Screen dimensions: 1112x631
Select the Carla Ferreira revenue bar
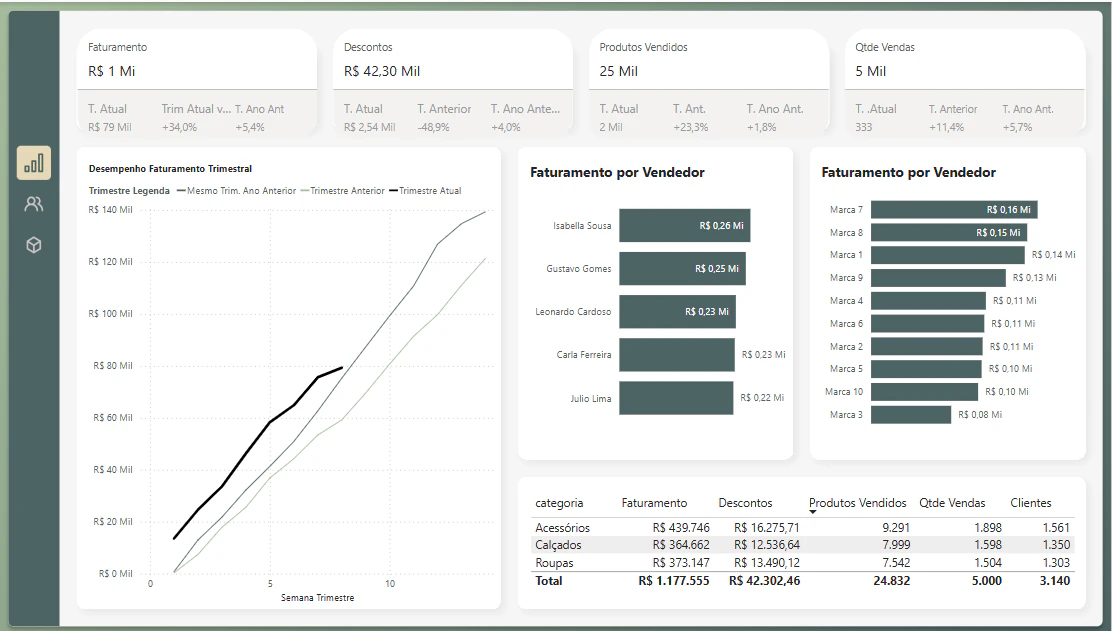pyautogui.click(x=677, y=354)
